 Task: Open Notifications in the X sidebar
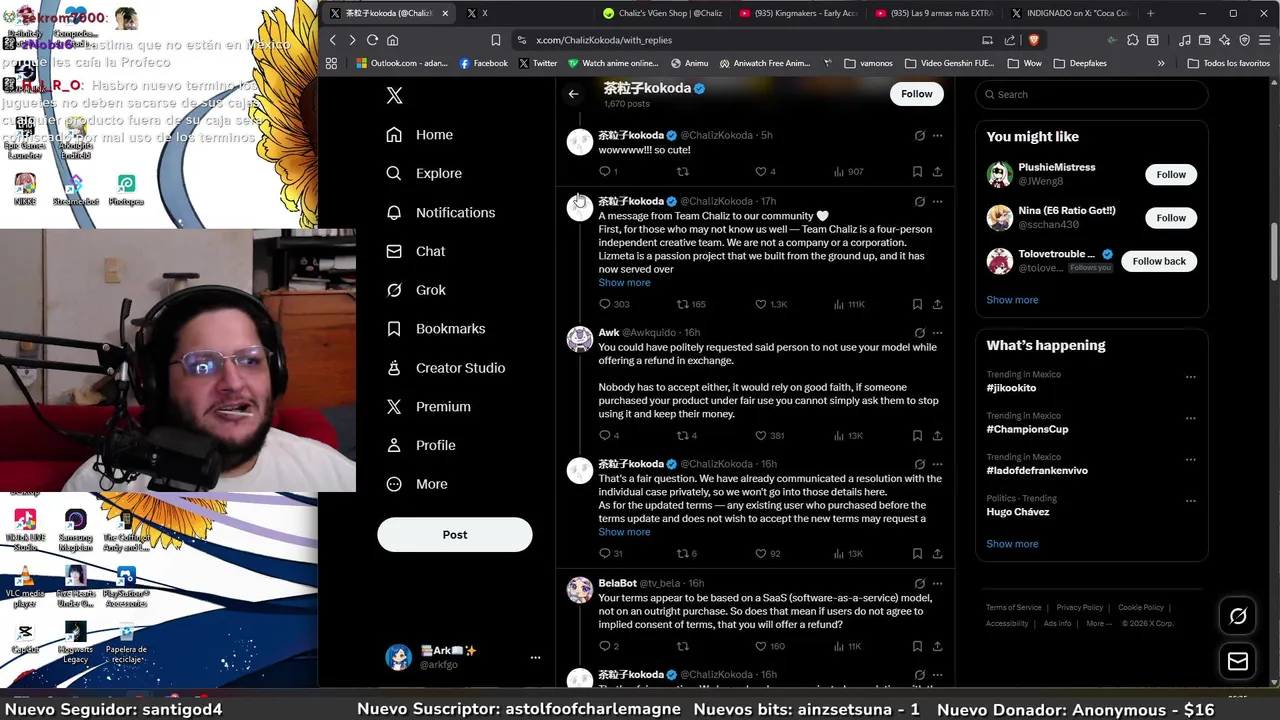coord(440,213)
